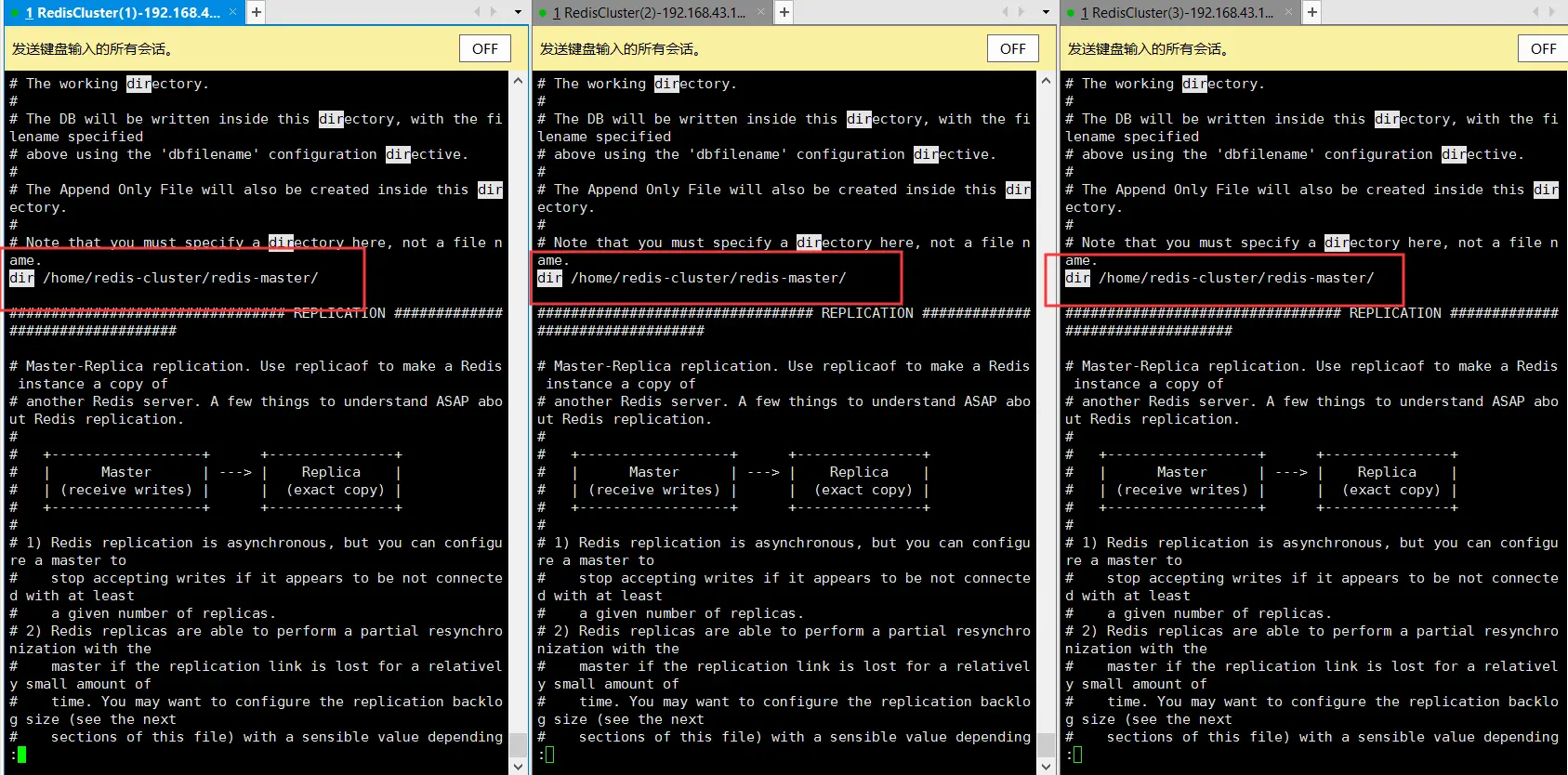Viewport: 1568px width, 775px height.
Task: Click scrollbar thumb in RedisCluster(2) terminal
Action: (1047, 744)
